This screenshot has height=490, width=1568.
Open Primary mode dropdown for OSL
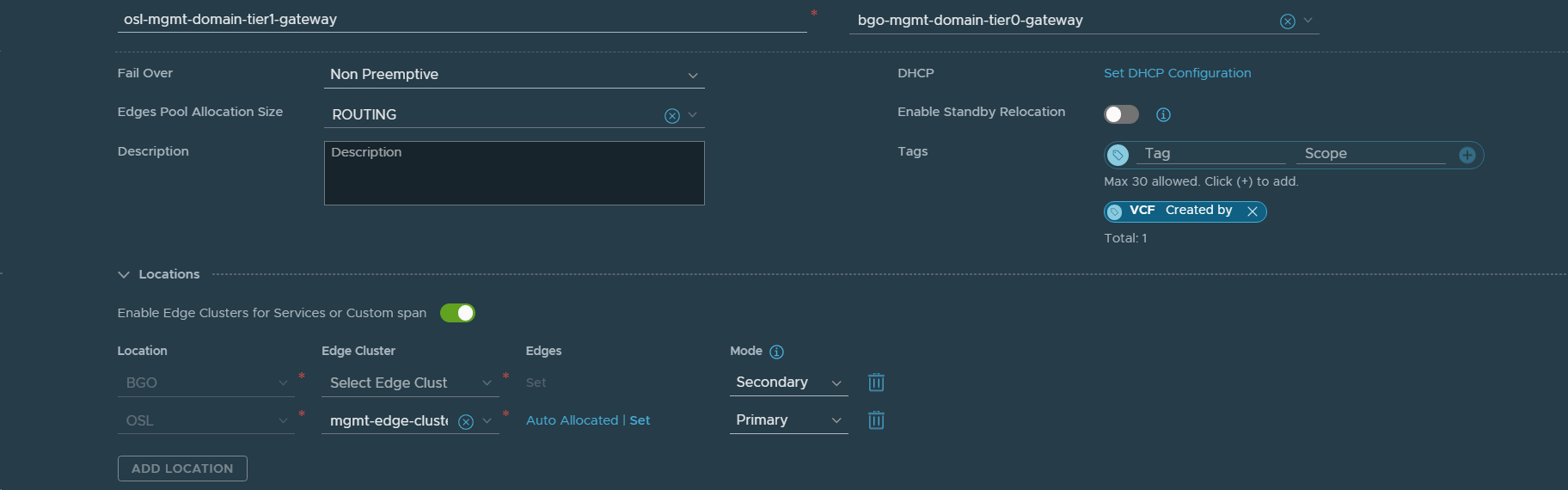coord(787,420)
